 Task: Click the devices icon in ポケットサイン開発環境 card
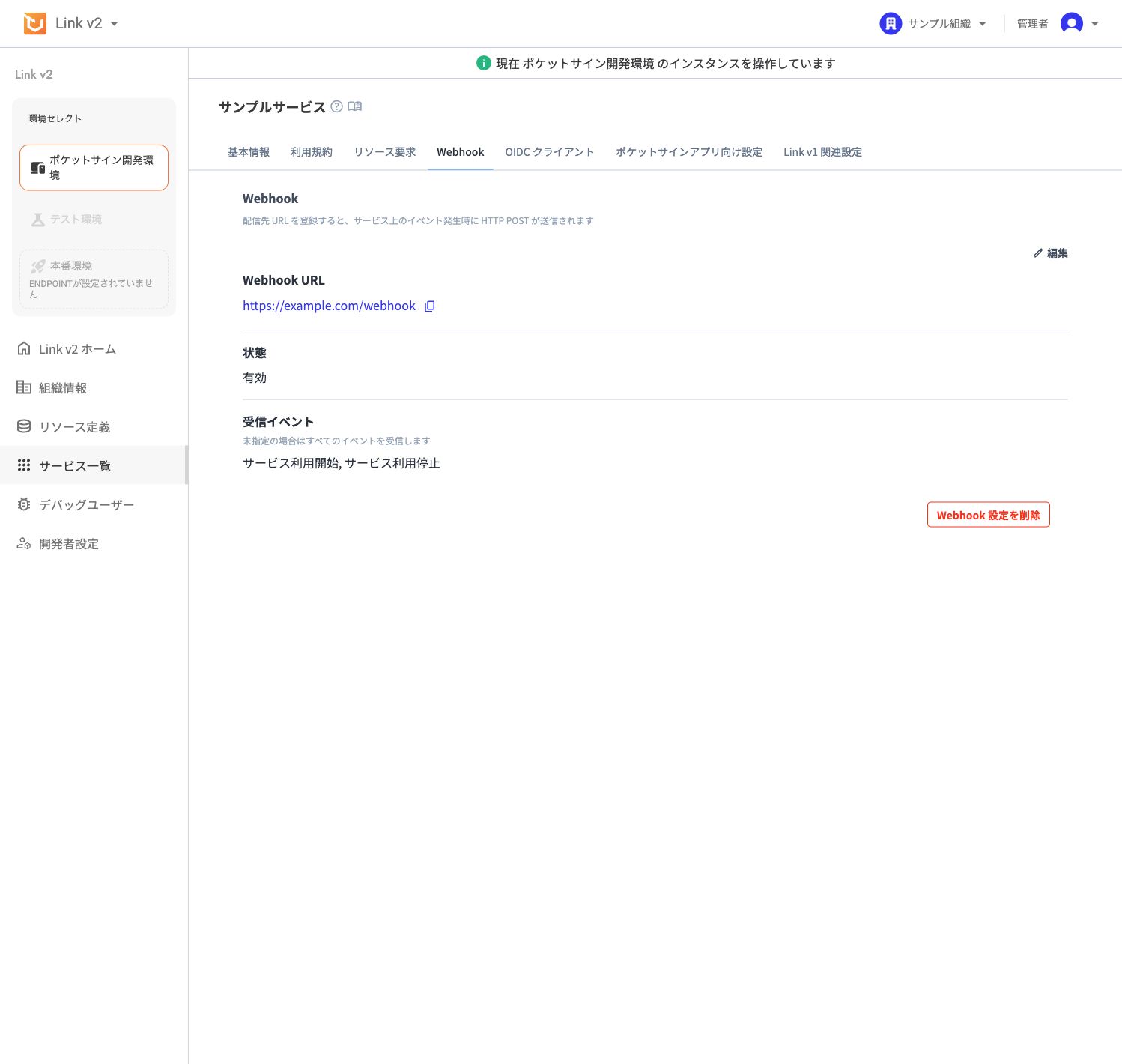(37, 168)
